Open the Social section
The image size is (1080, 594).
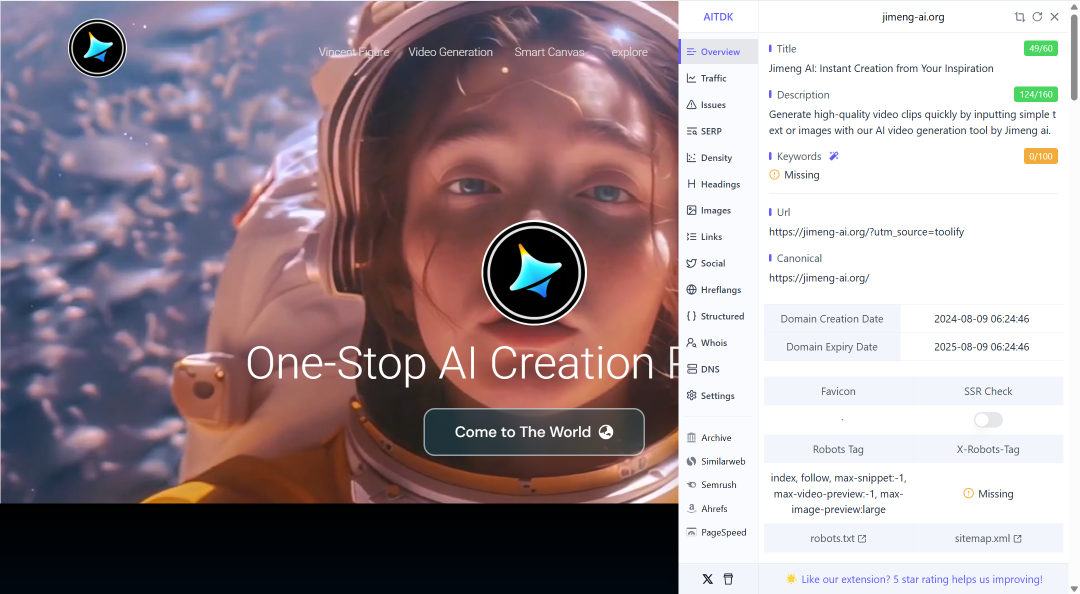coord(718,263)
